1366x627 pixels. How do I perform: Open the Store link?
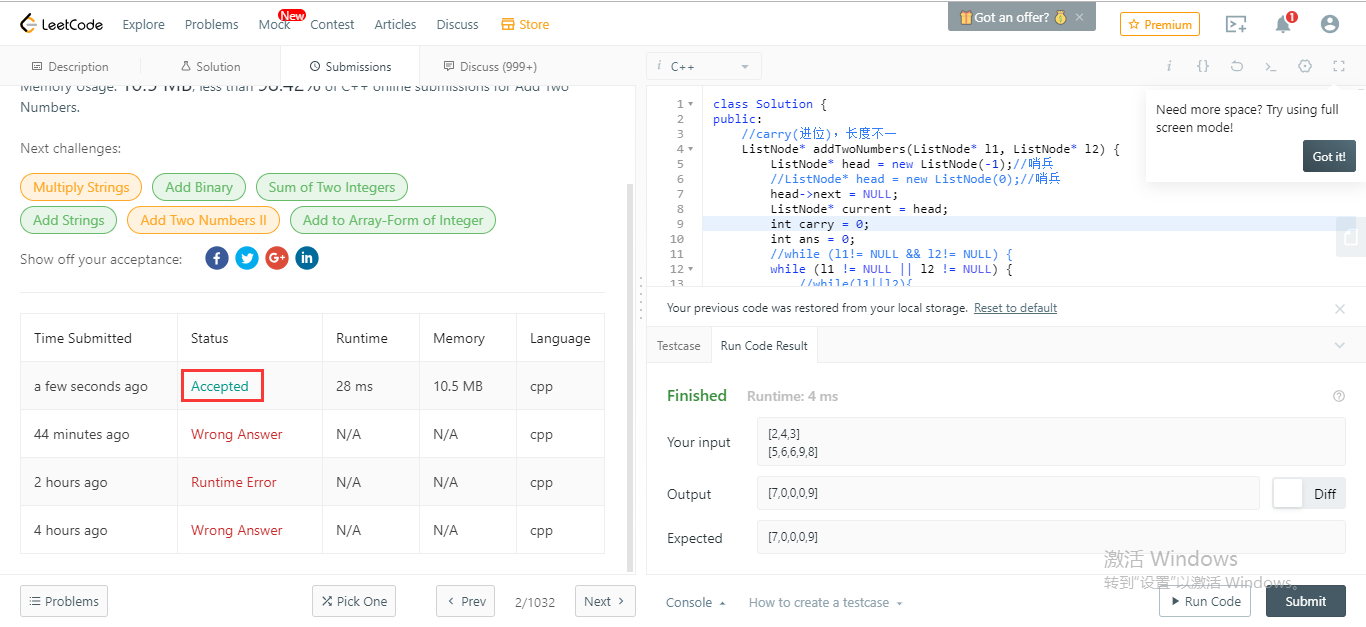pos(525,24)
